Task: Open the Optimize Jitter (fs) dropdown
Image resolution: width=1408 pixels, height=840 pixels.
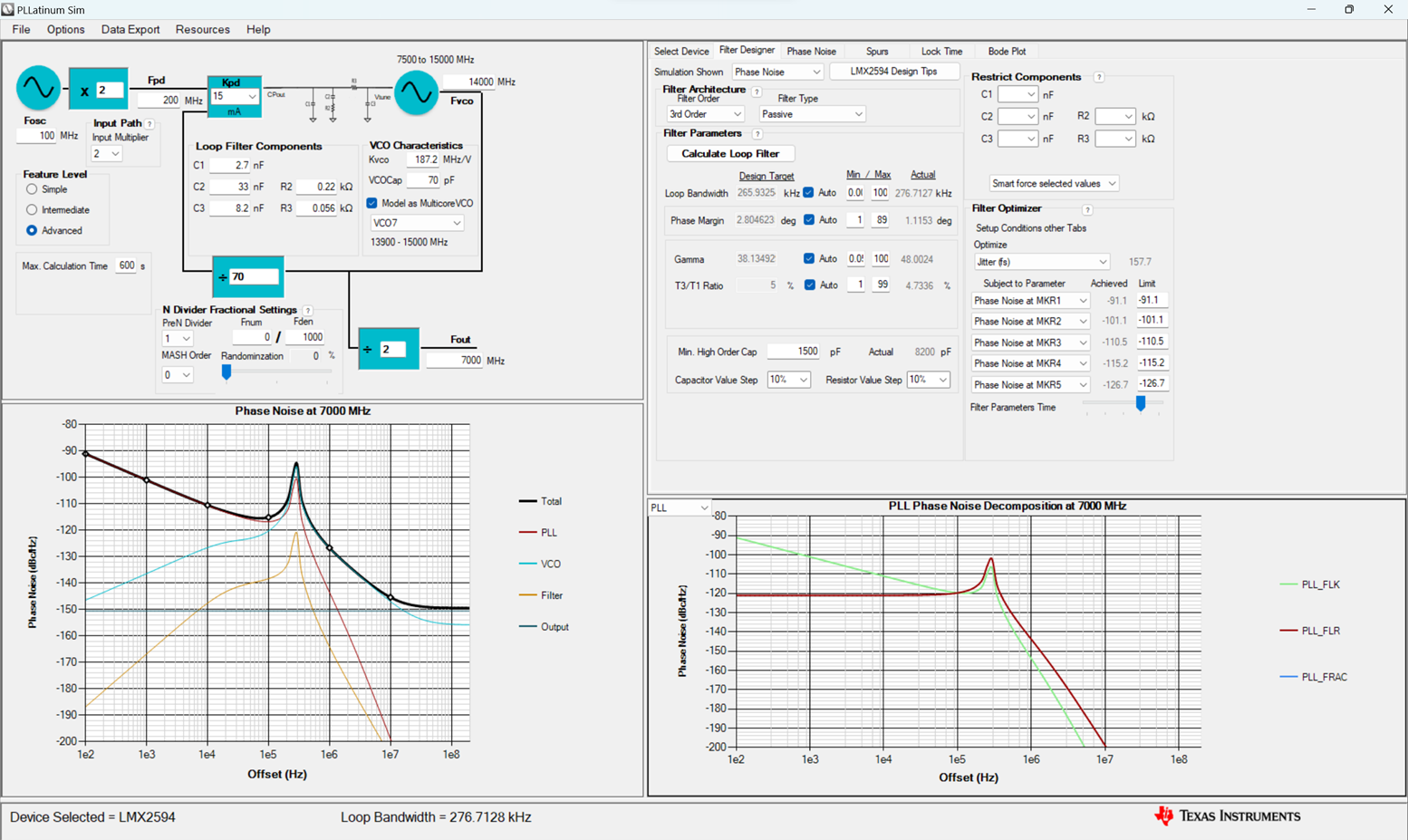Action: 1041,262
